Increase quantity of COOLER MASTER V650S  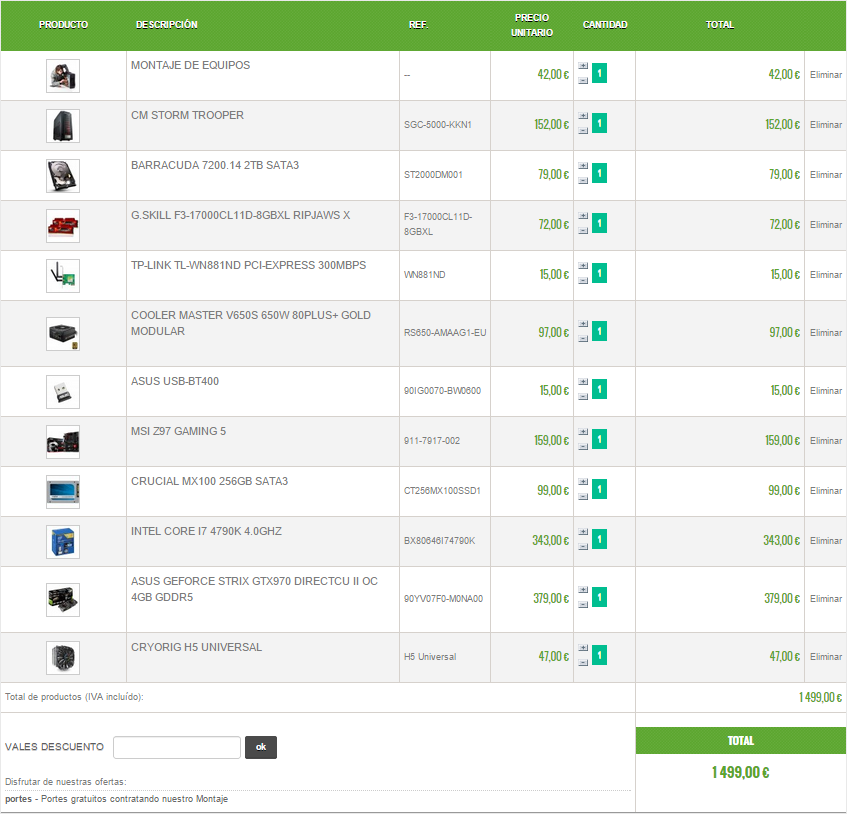point(583,324)
